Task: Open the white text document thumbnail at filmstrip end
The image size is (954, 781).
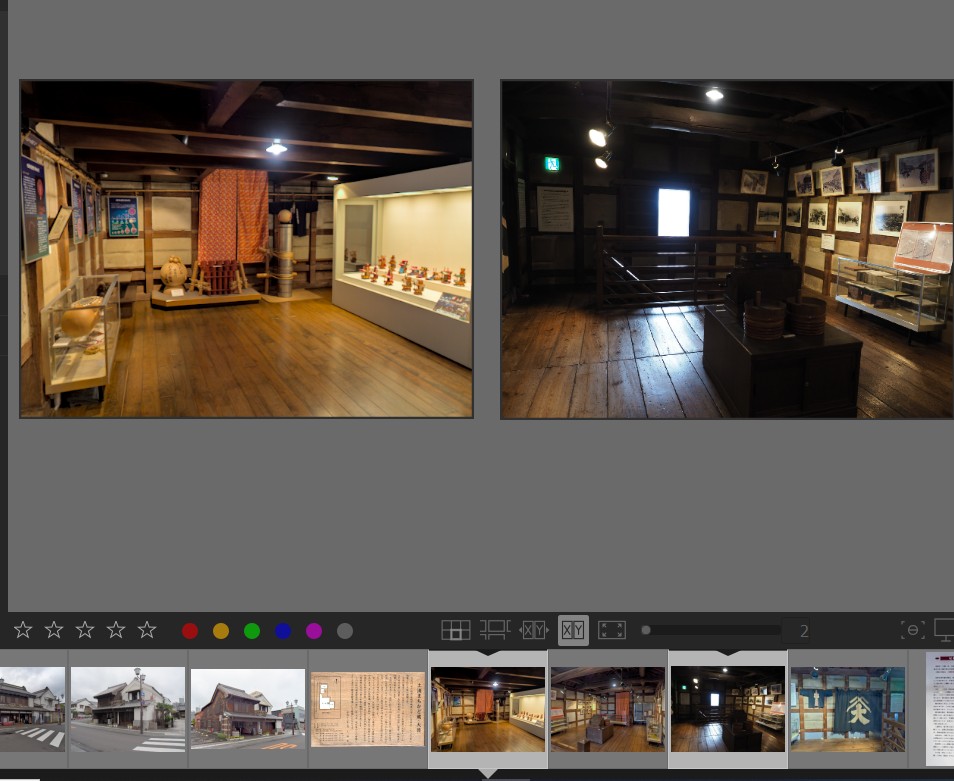Action: [940, 709]
